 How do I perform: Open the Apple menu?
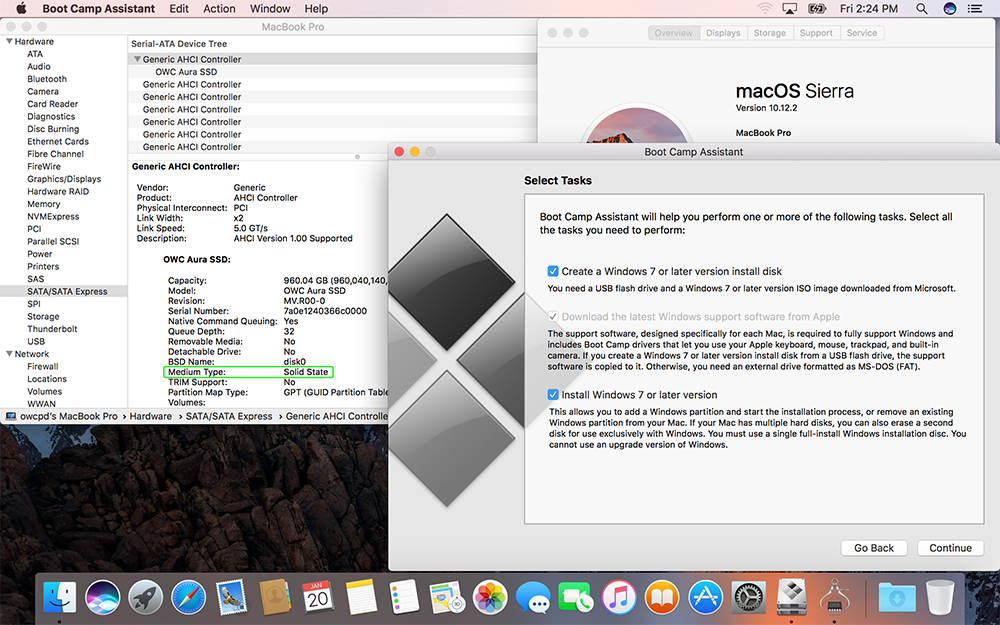coord(21,9)
